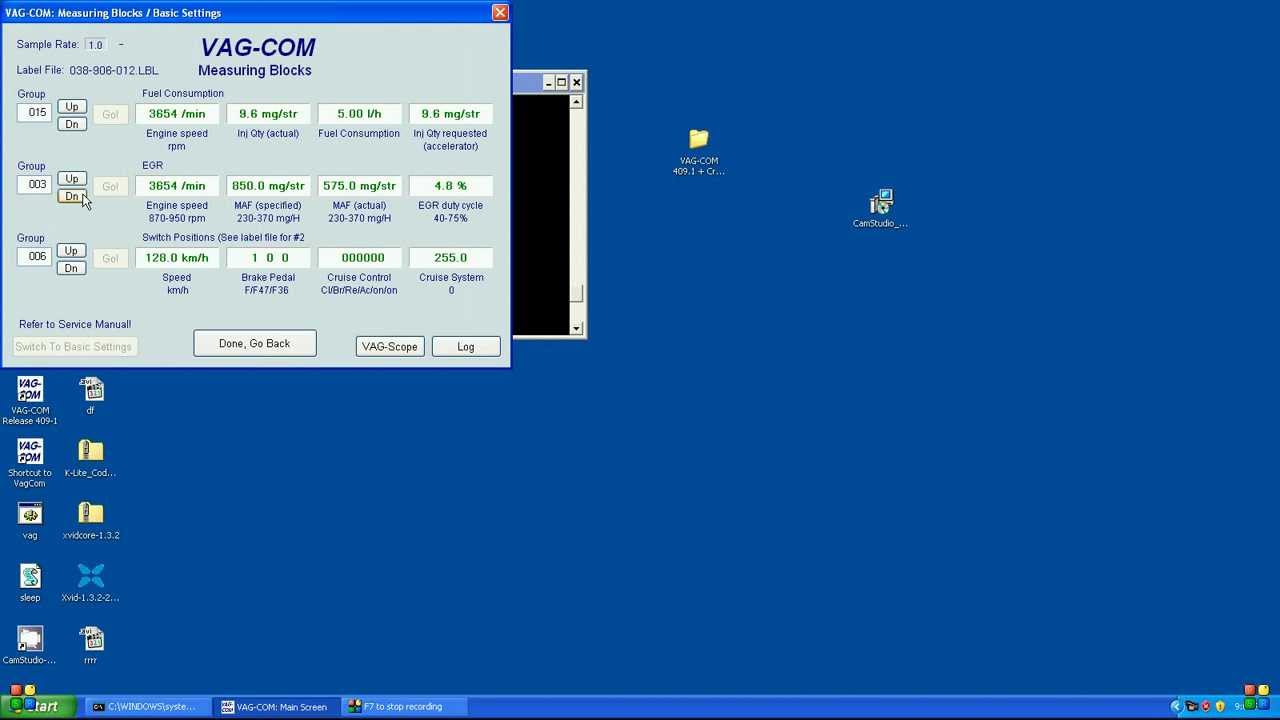The height and width of the screenshot is (720, 1280).
Task: Select the CamStudio setup icon on the right
Action: (881, 209)
